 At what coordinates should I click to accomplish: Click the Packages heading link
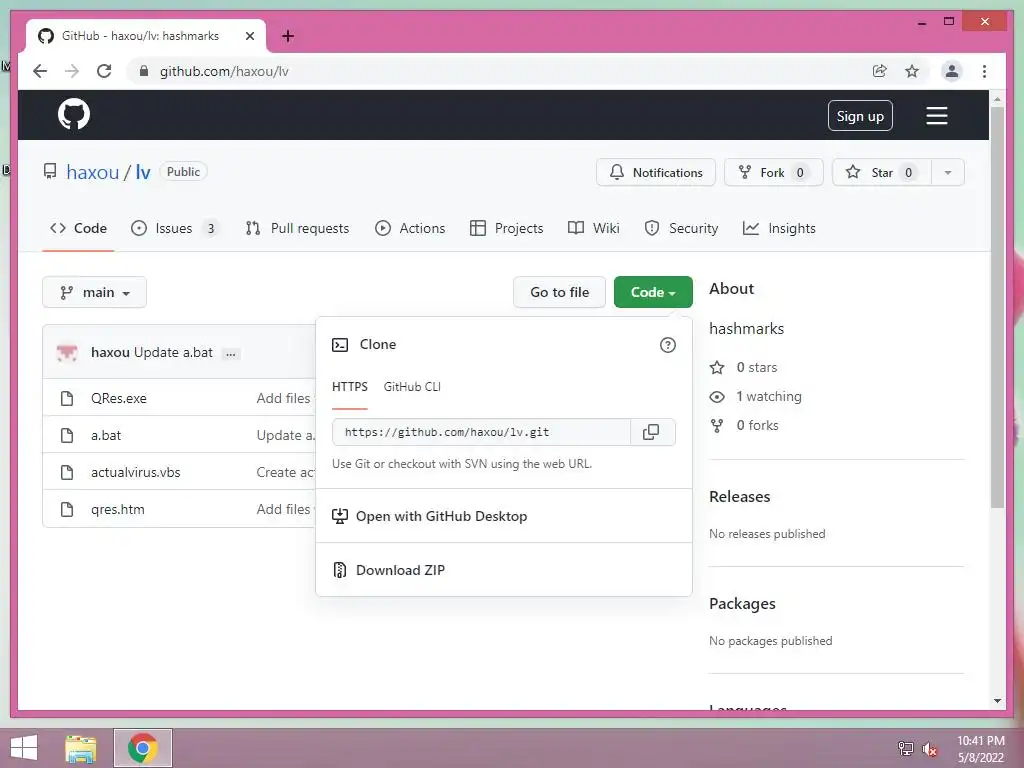coord(743,604)
